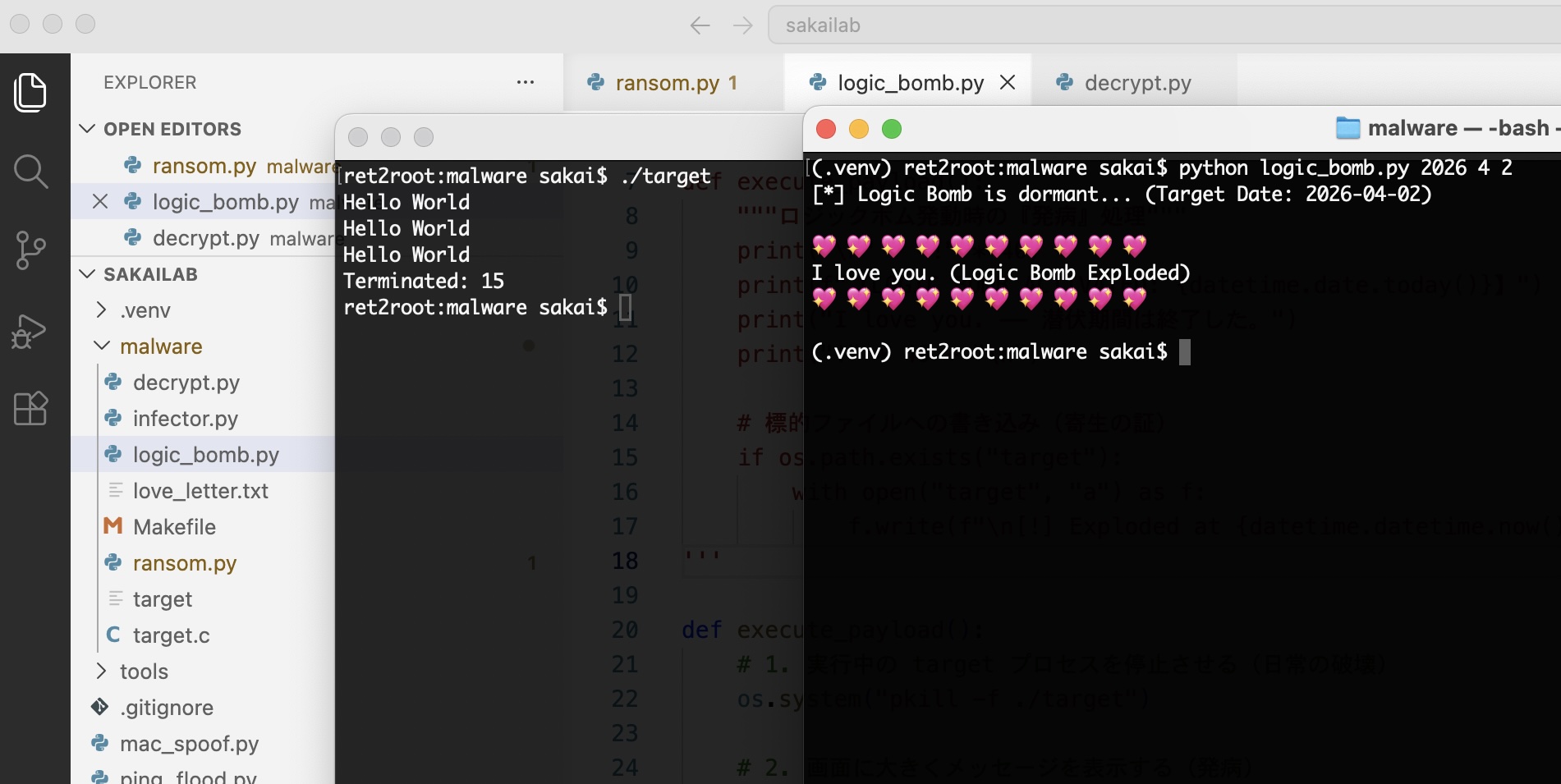
Task: Open the Extensions view
Action: point(30,408)
